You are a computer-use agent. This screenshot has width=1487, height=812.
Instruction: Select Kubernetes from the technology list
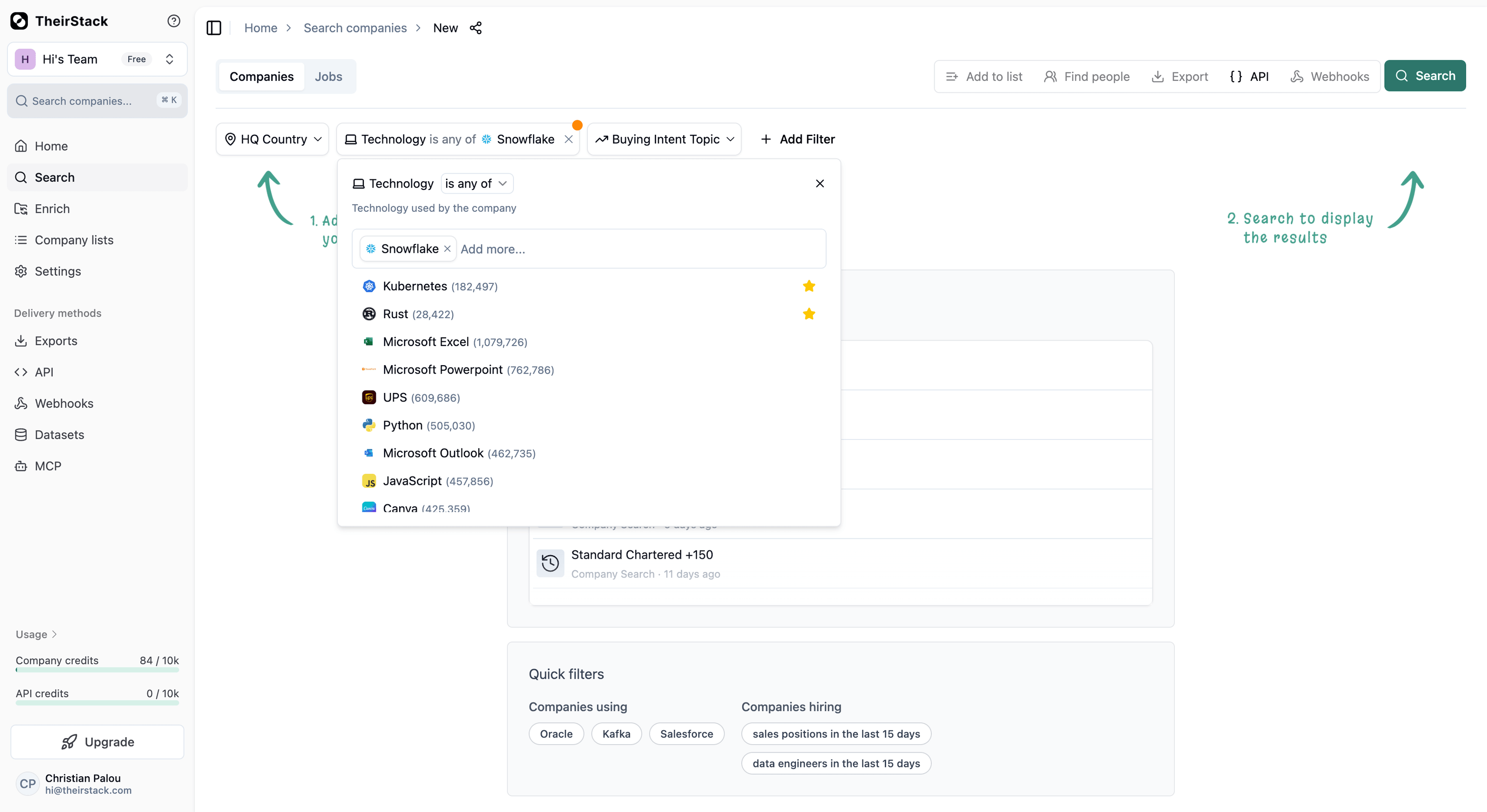pos(589,286)
